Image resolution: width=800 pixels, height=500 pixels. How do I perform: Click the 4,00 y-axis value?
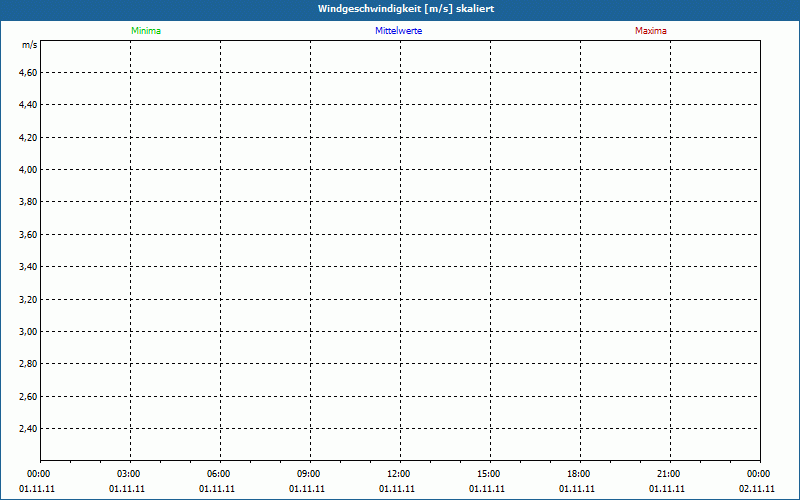[x=28, y=169]
